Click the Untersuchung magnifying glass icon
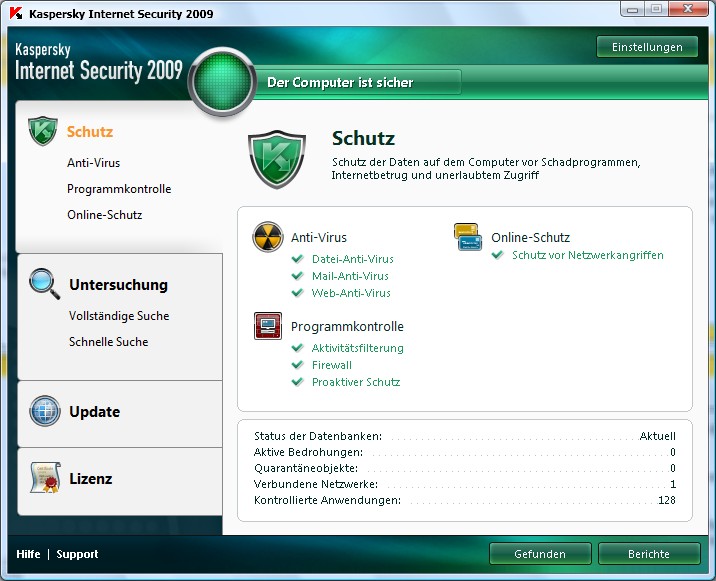This screenshot has width=716, height=581. 44,284
